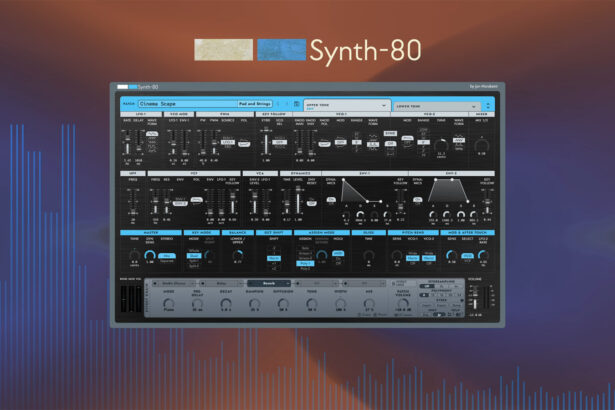This screenshot has width=615, height=410.
Task: Turn the Master Dyn Sens knob
Action: pyautogui.click(x=149, y=255)
